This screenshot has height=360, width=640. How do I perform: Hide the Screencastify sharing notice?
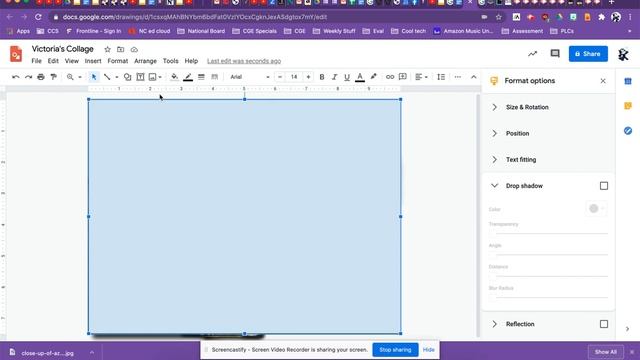(x=429, y=350)
